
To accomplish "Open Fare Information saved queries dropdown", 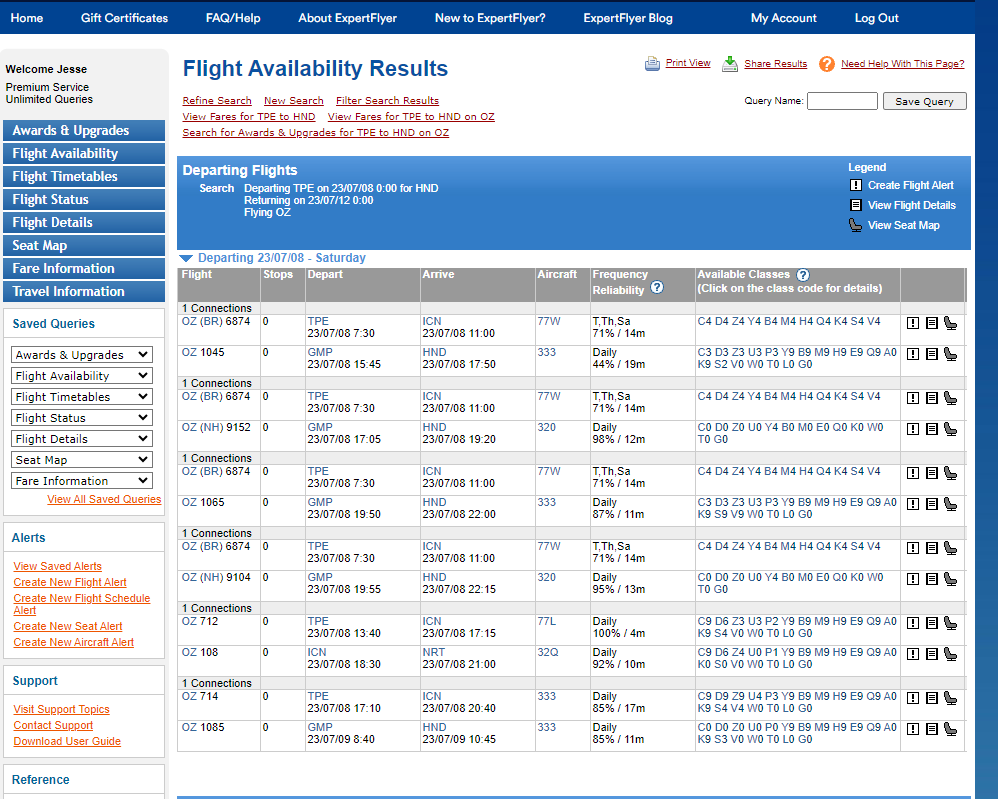I will [x=82, y=481].
